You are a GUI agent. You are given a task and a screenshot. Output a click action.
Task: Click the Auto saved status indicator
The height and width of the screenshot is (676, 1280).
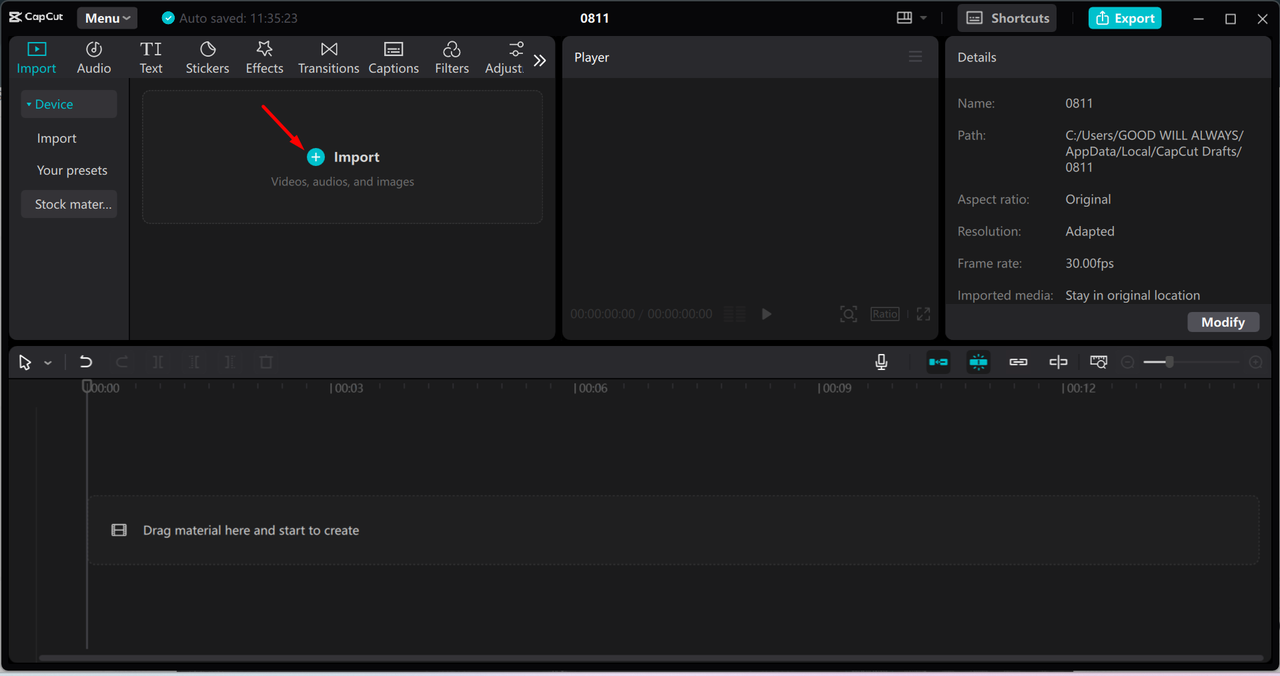tap(229, 18)
